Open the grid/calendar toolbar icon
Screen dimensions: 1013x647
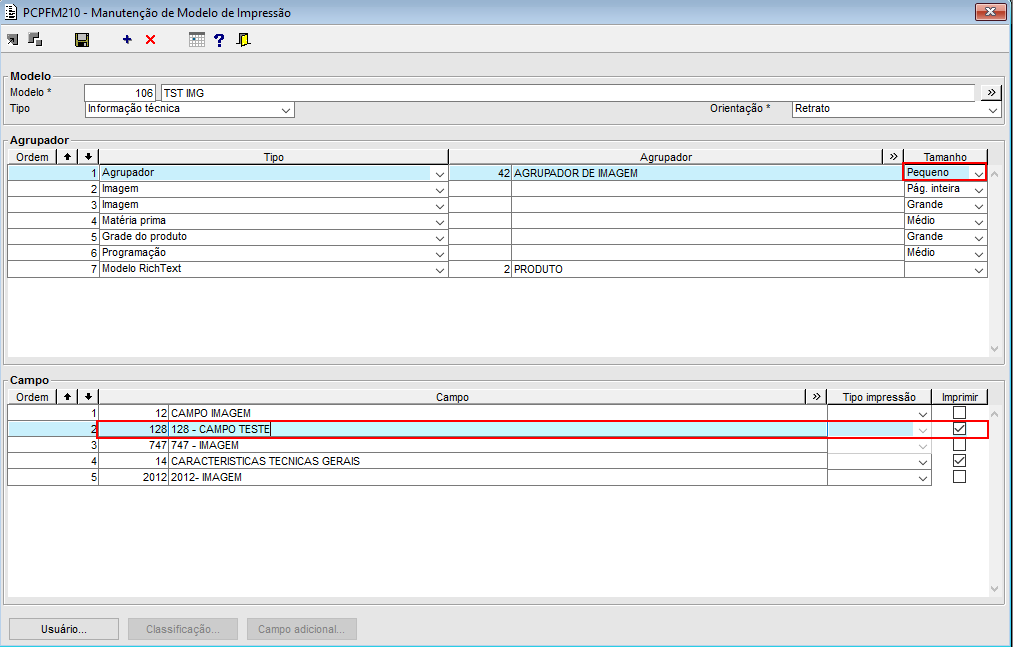197,40
